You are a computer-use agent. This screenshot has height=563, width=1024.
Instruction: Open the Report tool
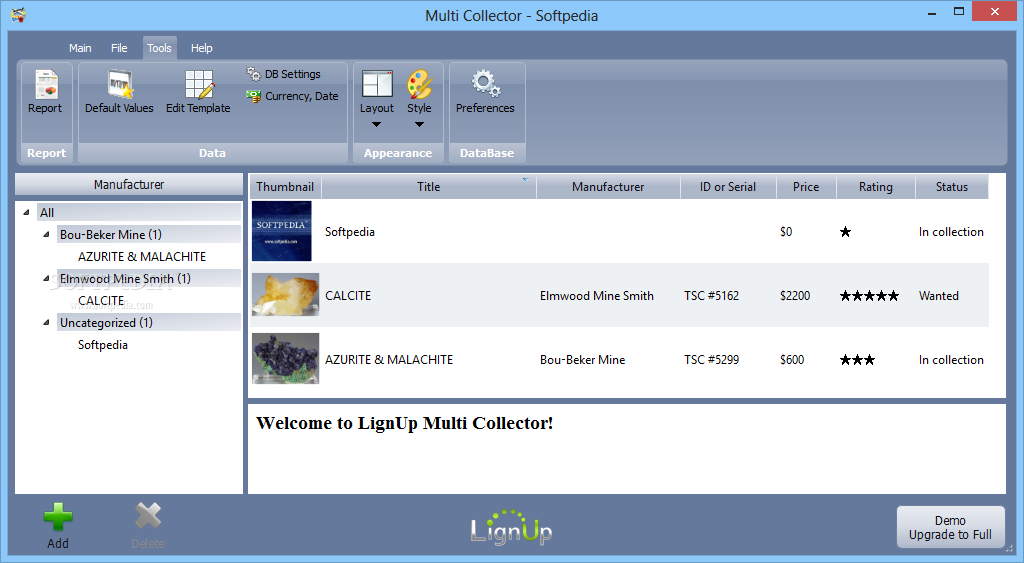point(45,93)
